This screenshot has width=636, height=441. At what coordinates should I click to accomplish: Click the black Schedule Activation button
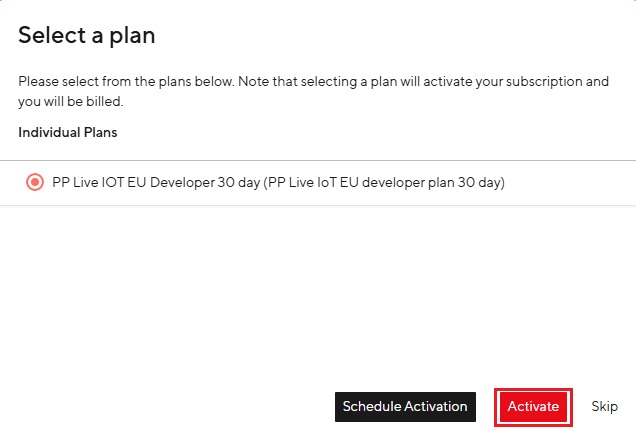coord(405,407)
